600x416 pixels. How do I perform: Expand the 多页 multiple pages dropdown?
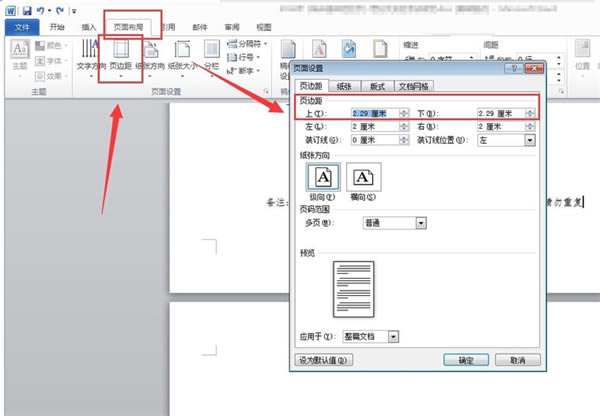421,223
